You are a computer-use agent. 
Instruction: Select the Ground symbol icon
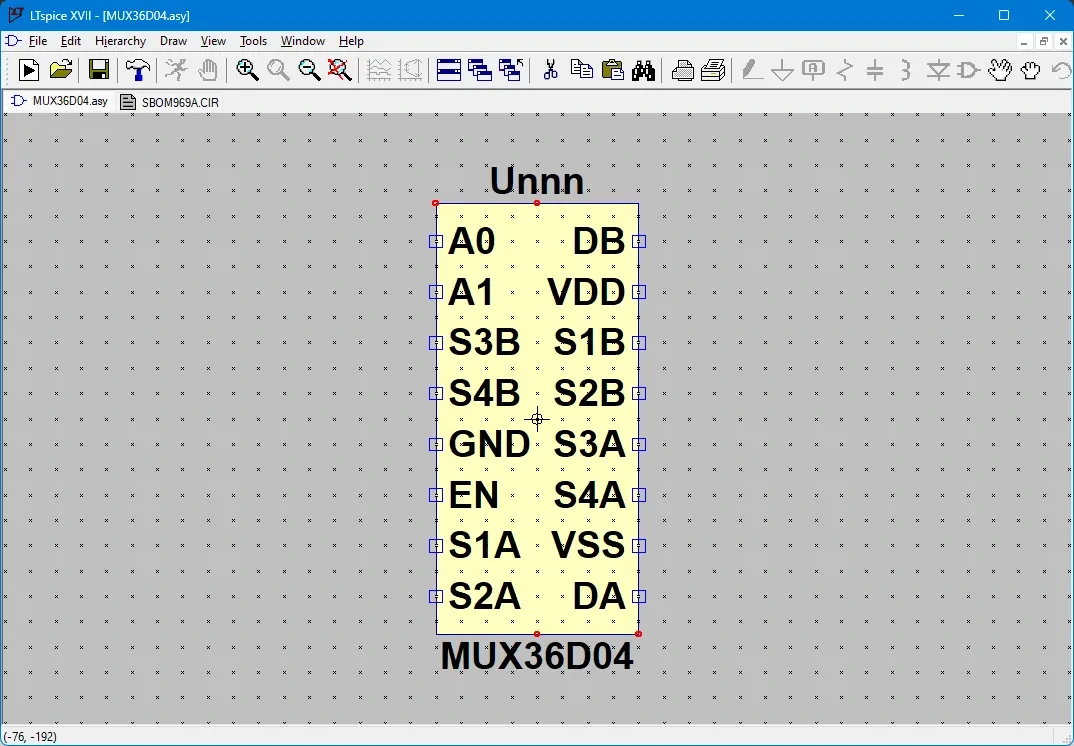(x=782, y=70)
